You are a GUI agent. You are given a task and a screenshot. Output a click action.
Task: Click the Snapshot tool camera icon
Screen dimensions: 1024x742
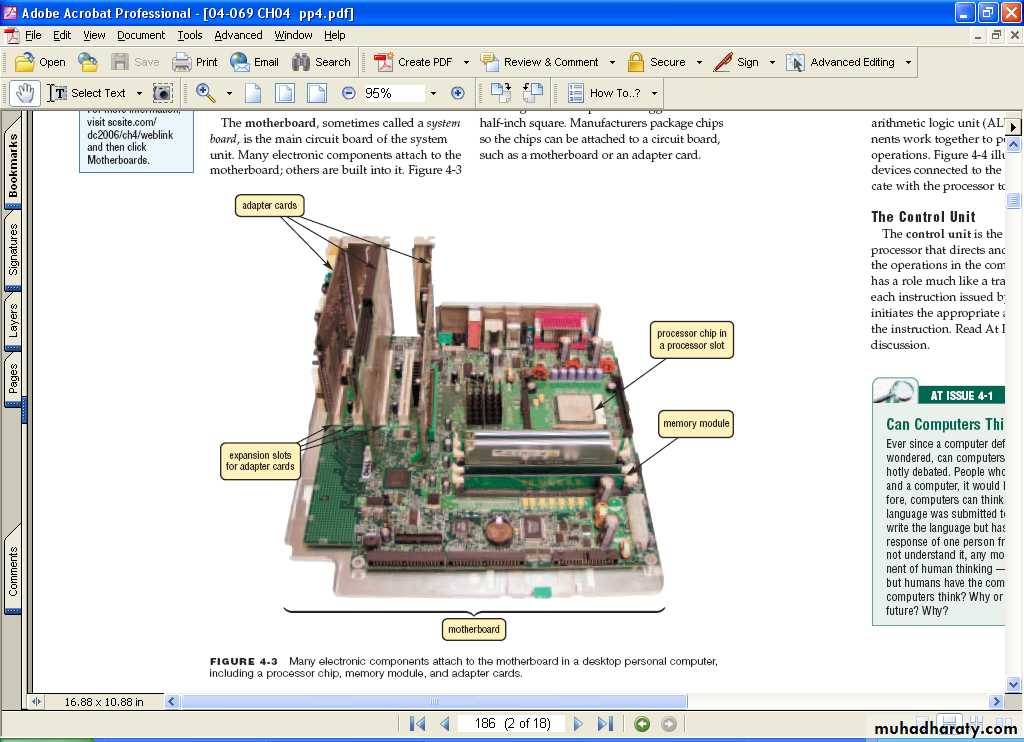click(162, 93)
